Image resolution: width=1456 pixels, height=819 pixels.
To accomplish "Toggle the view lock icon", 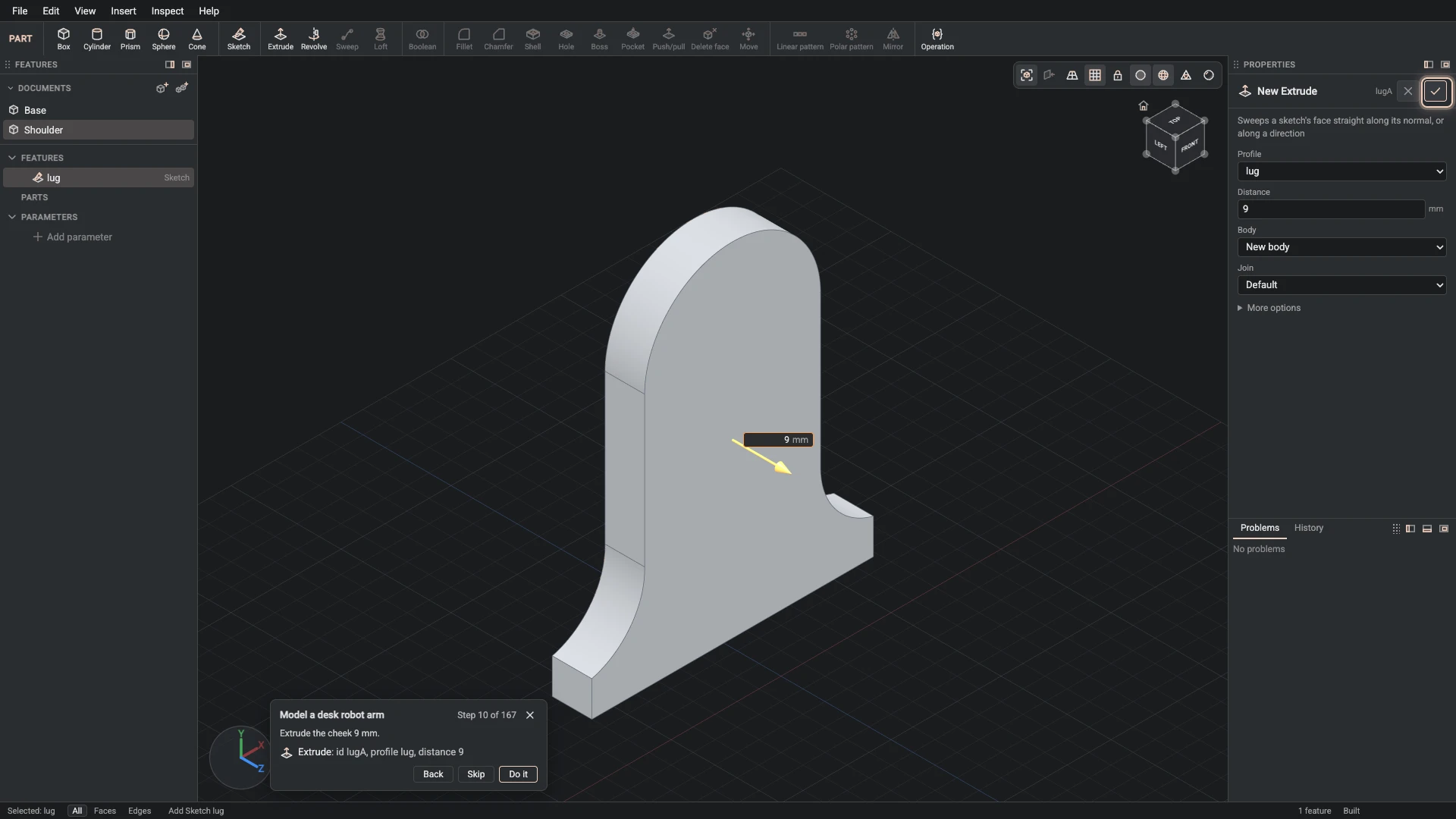I will click(x=1118, y=75).
